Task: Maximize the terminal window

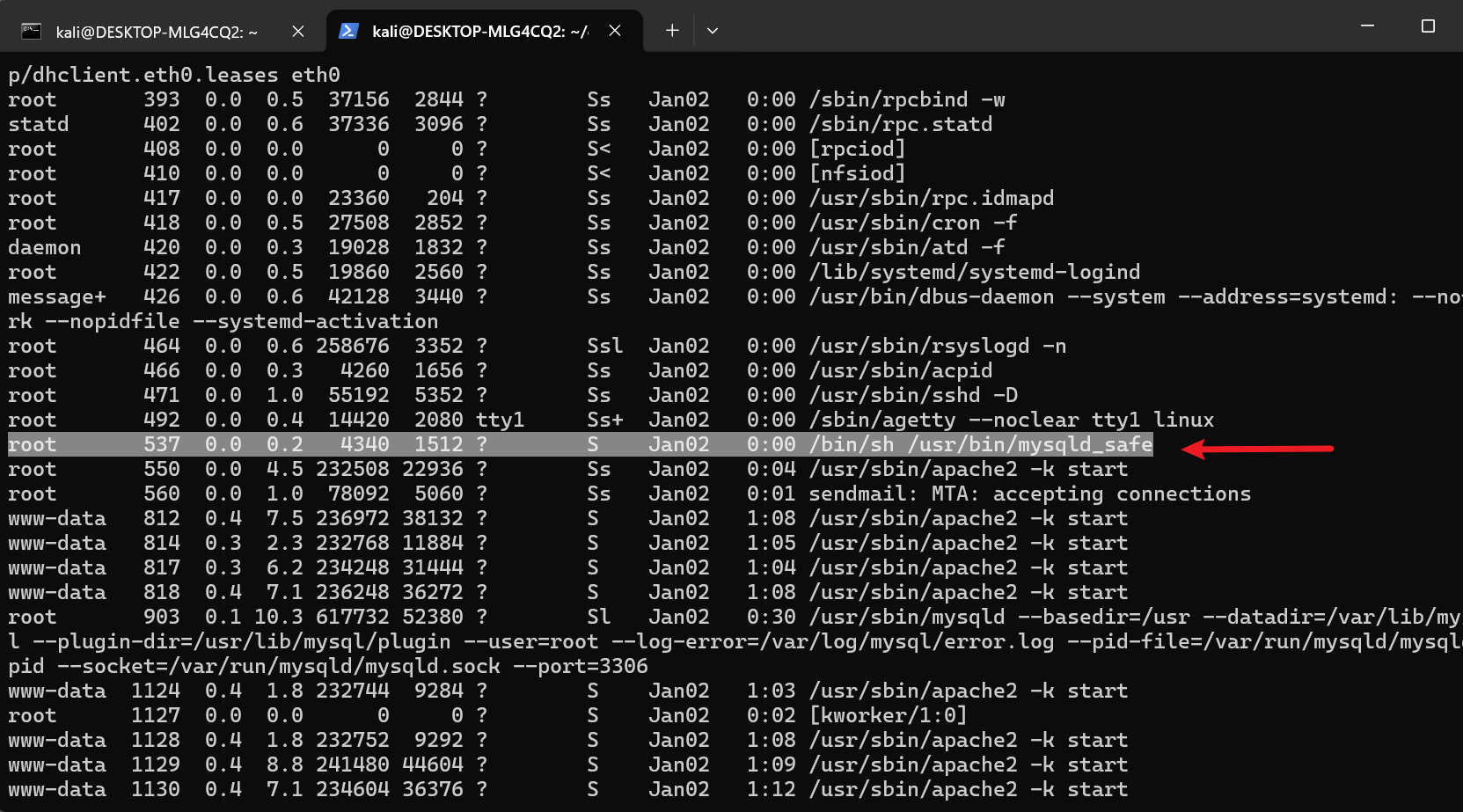Action: [1428, 26]
